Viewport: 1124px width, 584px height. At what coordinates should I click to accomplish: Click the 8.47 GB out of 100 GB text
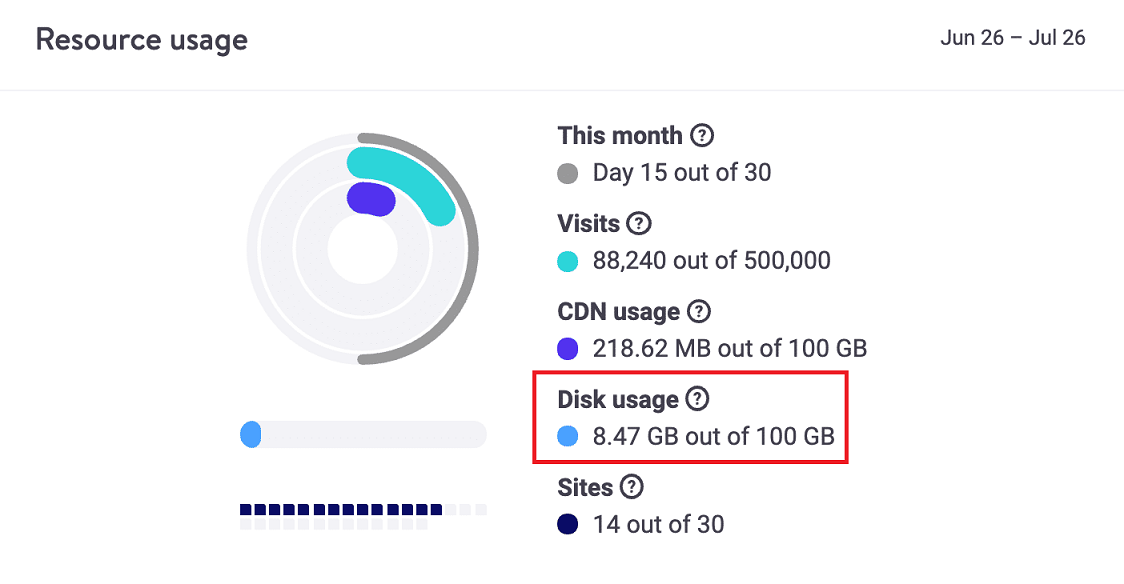coord(713,437)
